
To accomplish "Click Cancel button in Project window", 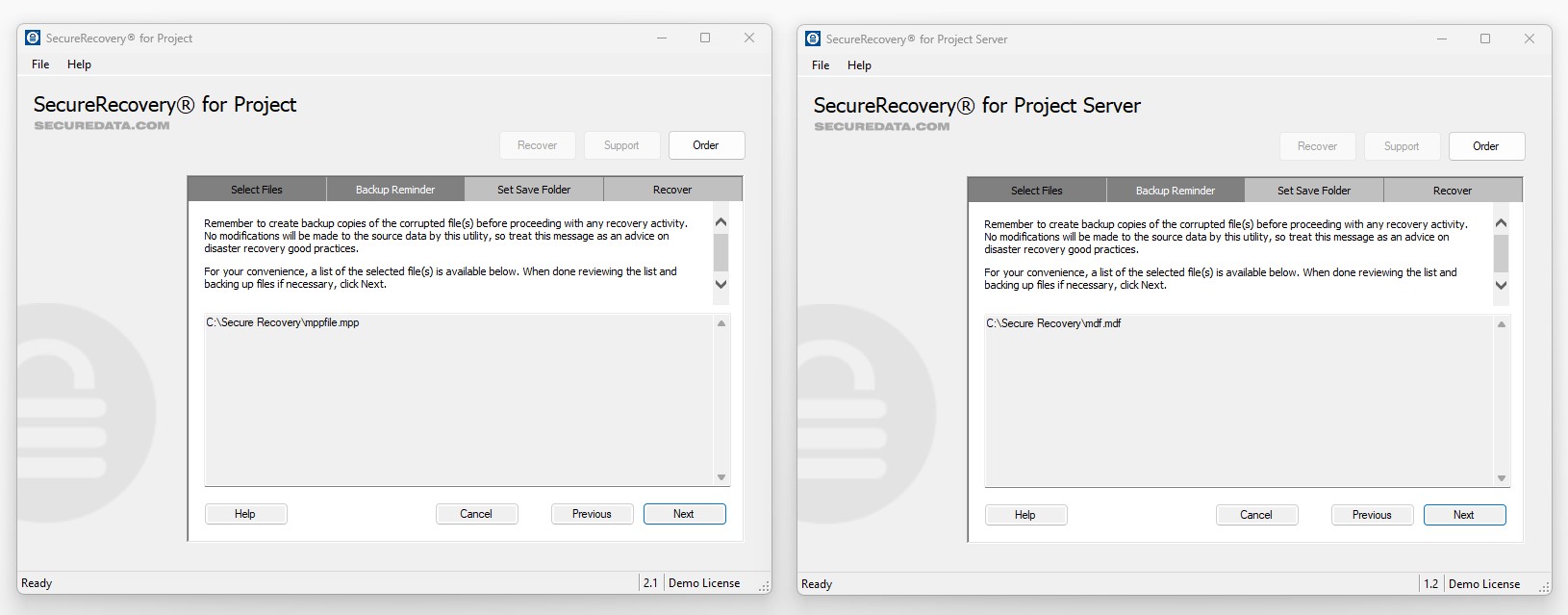I will (476, 514).
